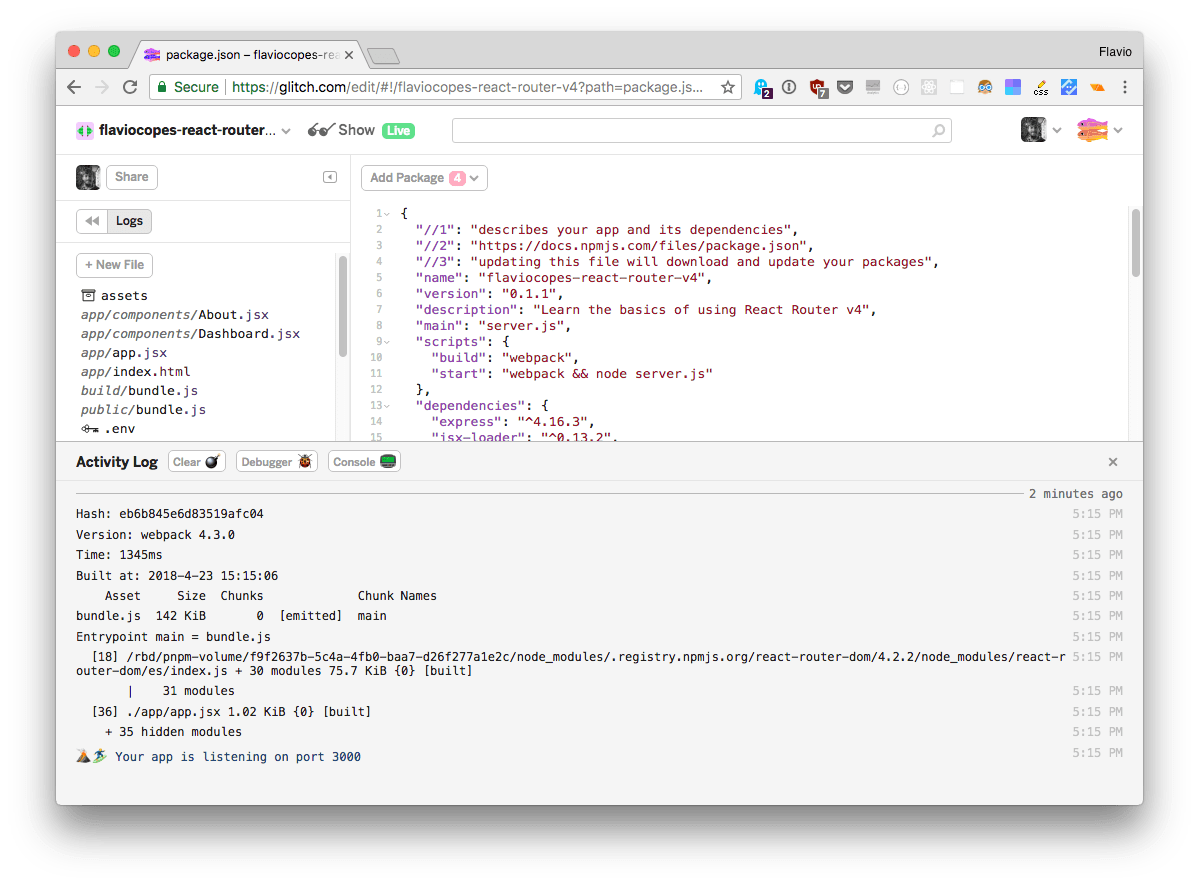Open Chrome's three-dot menu
1199x885 pixels.
pyautogui.click(x=1125, y=88)
